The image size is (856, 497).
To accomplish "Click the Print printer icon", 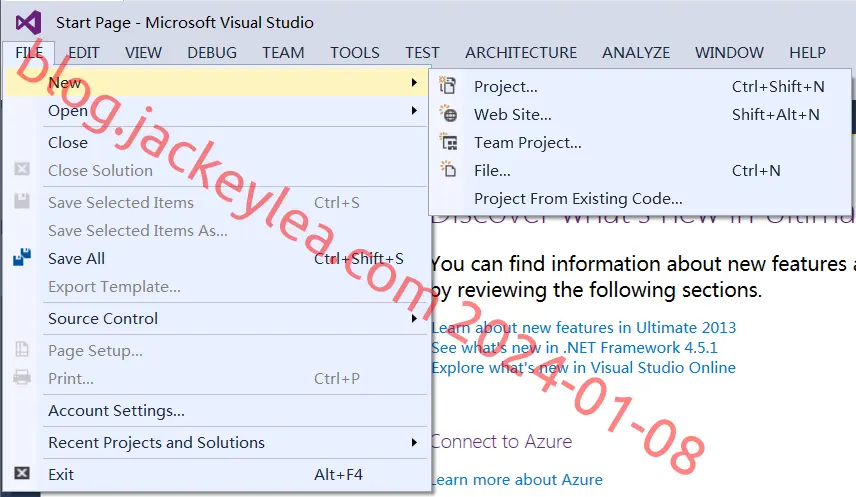I will click(22, 377).
